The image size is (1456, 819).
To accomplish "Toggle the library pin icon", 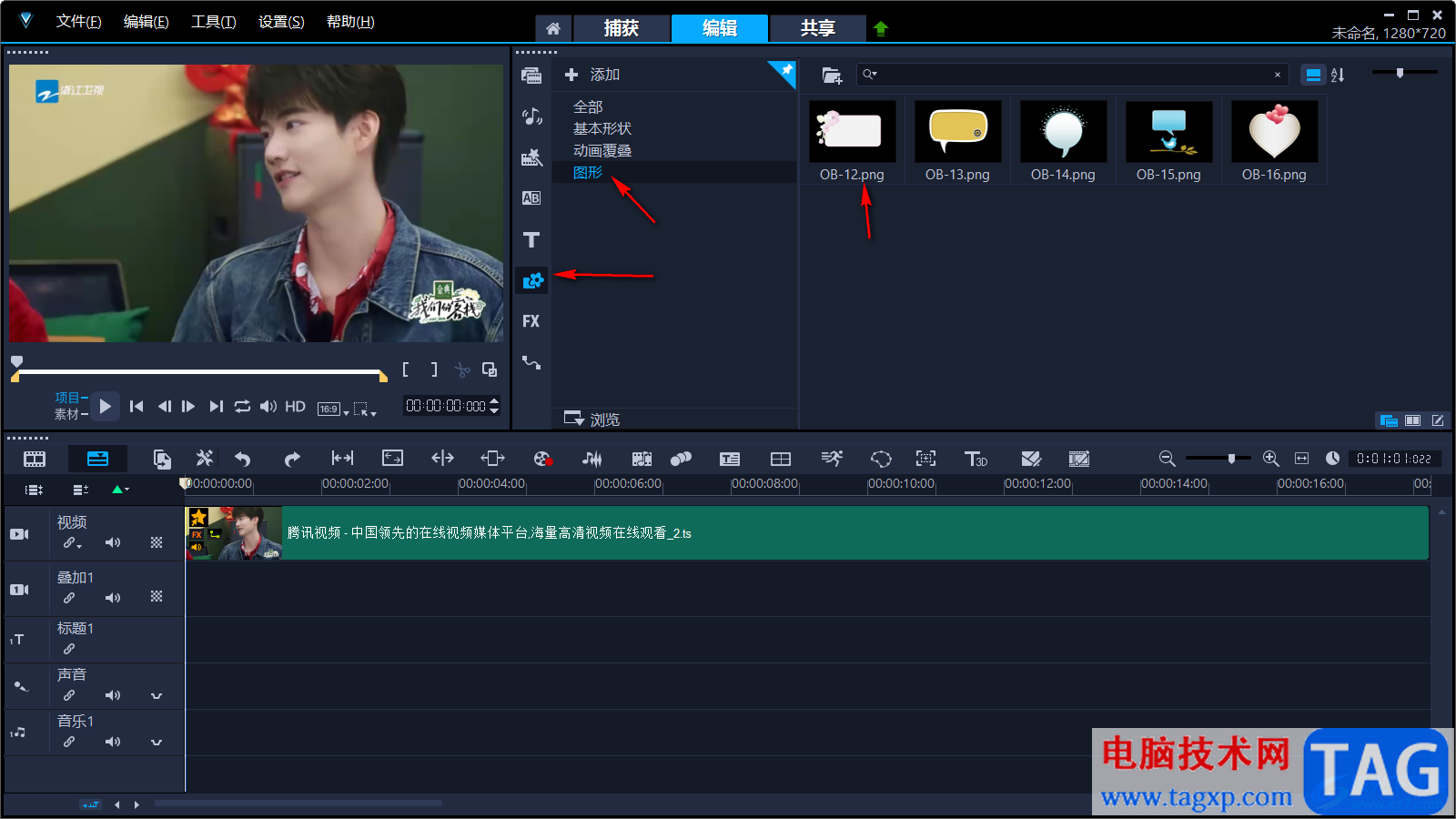I will [x=784, y=72].
